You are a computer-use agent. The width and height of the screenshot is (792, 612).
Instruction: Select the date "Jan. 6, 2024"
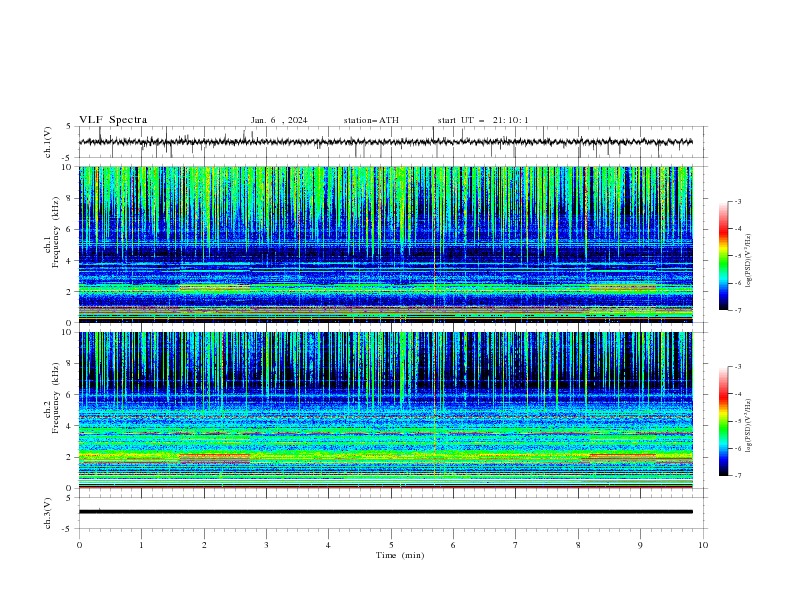279,120
